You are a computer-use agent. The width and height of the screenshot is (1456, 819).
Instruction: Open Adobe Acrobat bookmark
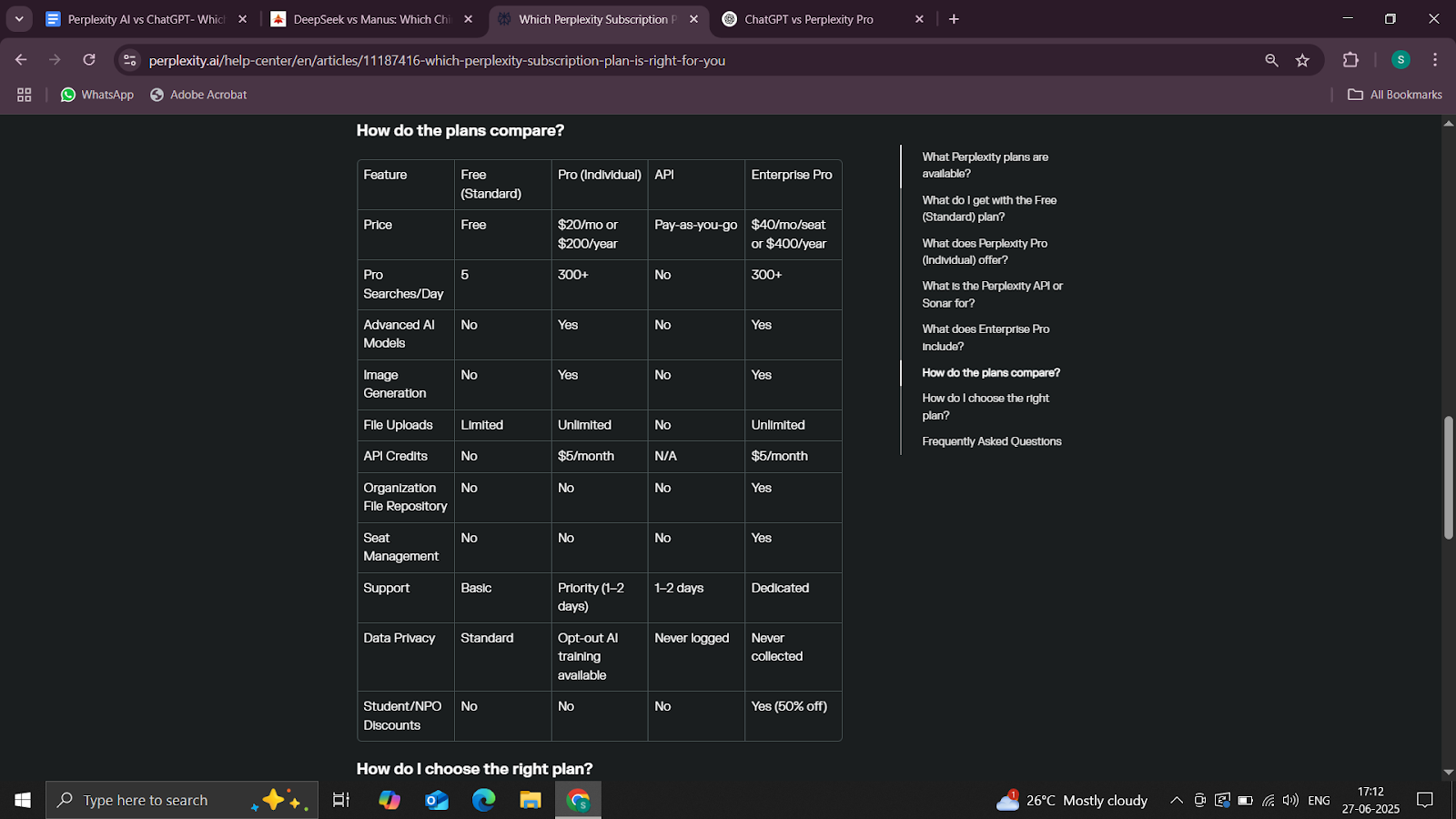click(x=198, y=95)
